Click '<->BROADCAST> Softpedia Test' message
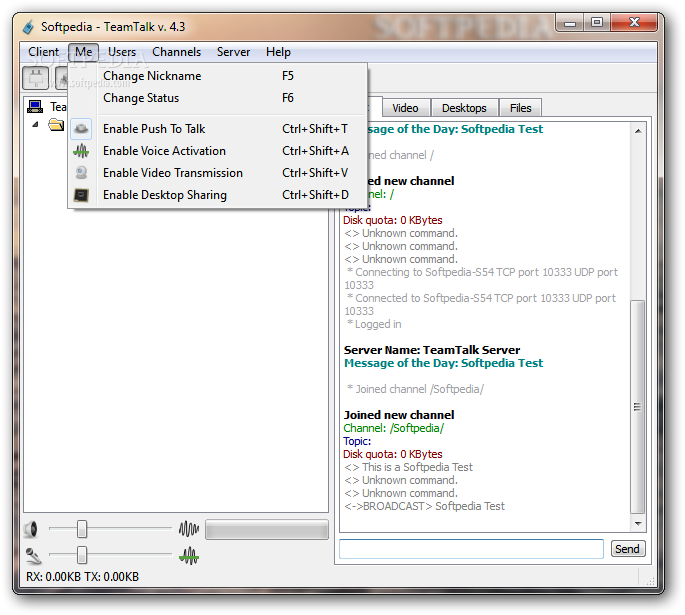The height and width of the screenshot is (615, 685). tap(424, 506)
